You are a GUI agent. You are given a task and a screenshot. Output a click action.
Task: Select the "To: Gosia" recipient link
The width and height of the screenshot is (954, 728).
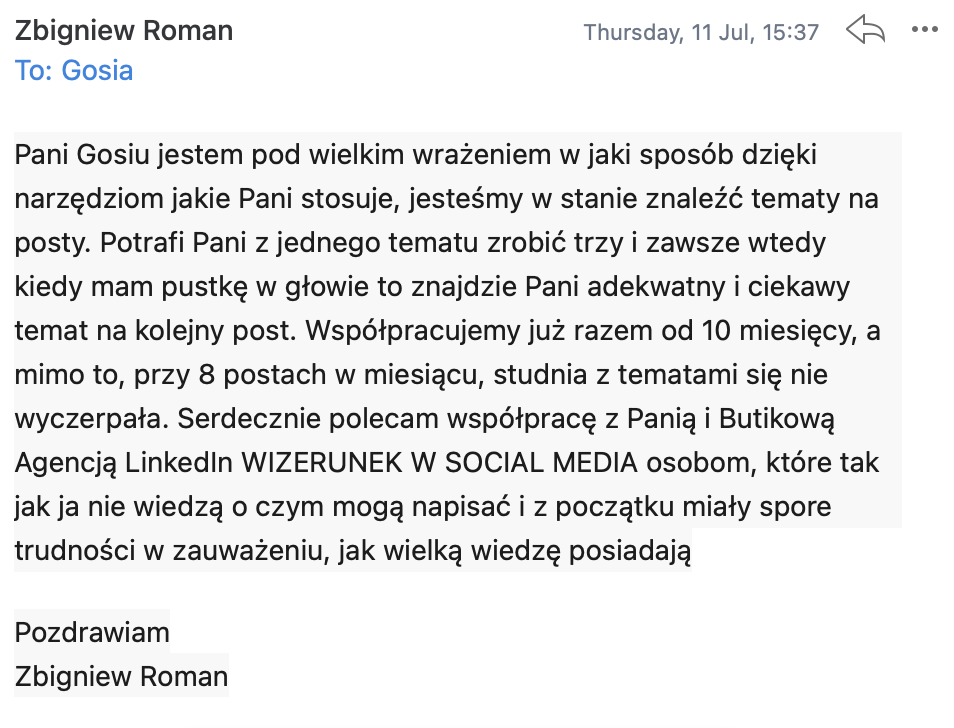point(74,70)
